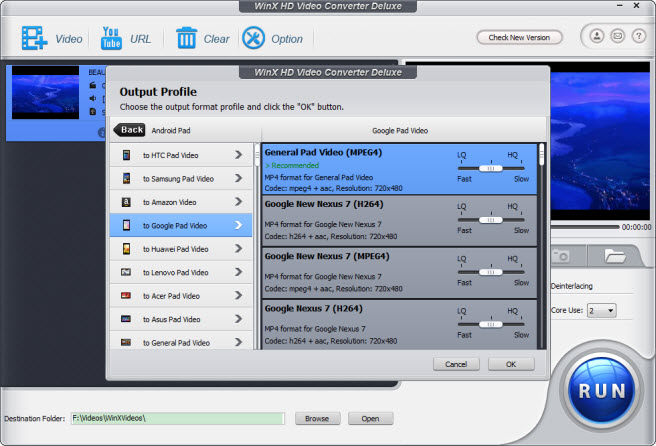Click the Back button

pyautogui.click(x=130, y=130)
